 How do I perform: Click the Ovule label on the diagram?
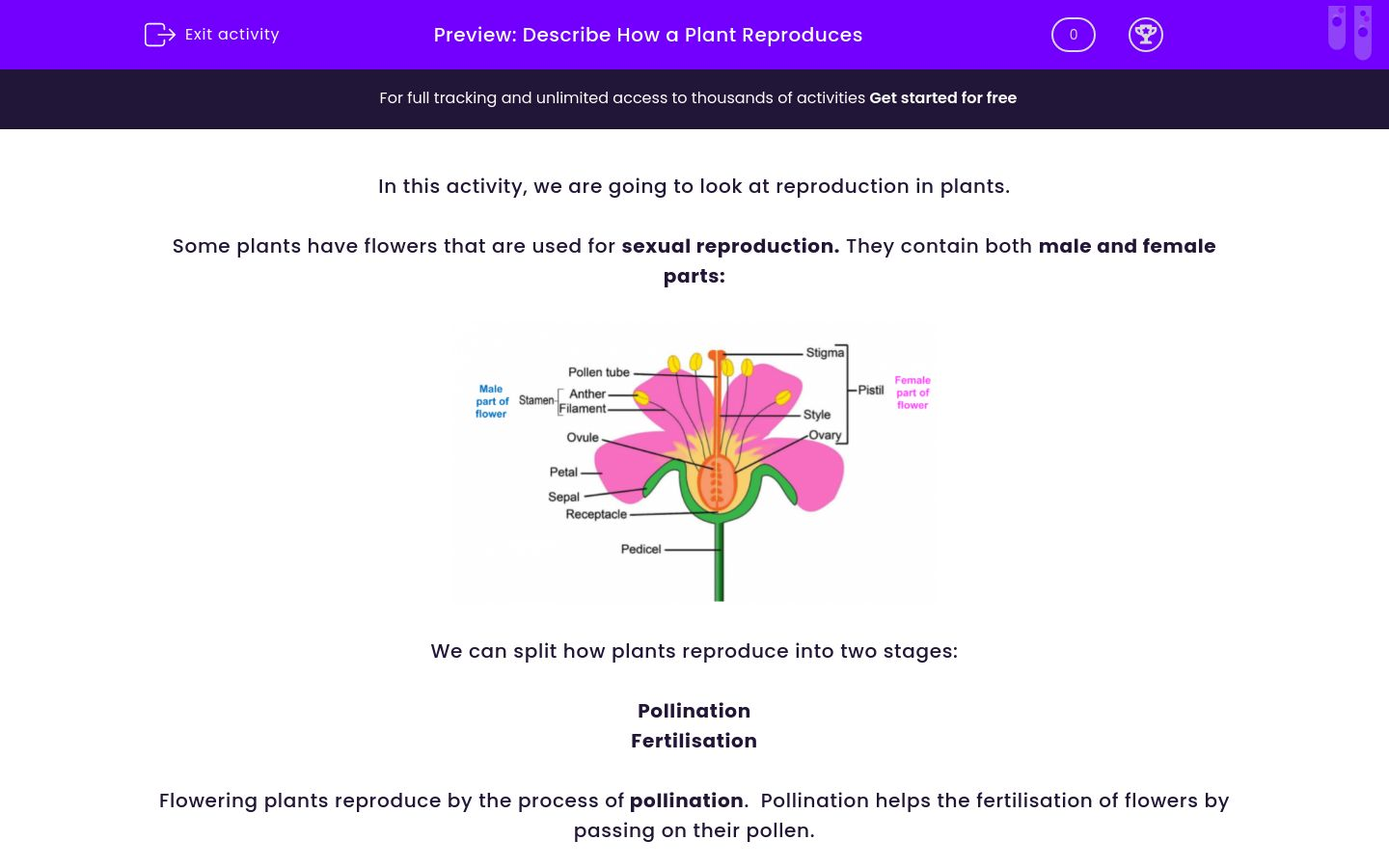(582, 437)
